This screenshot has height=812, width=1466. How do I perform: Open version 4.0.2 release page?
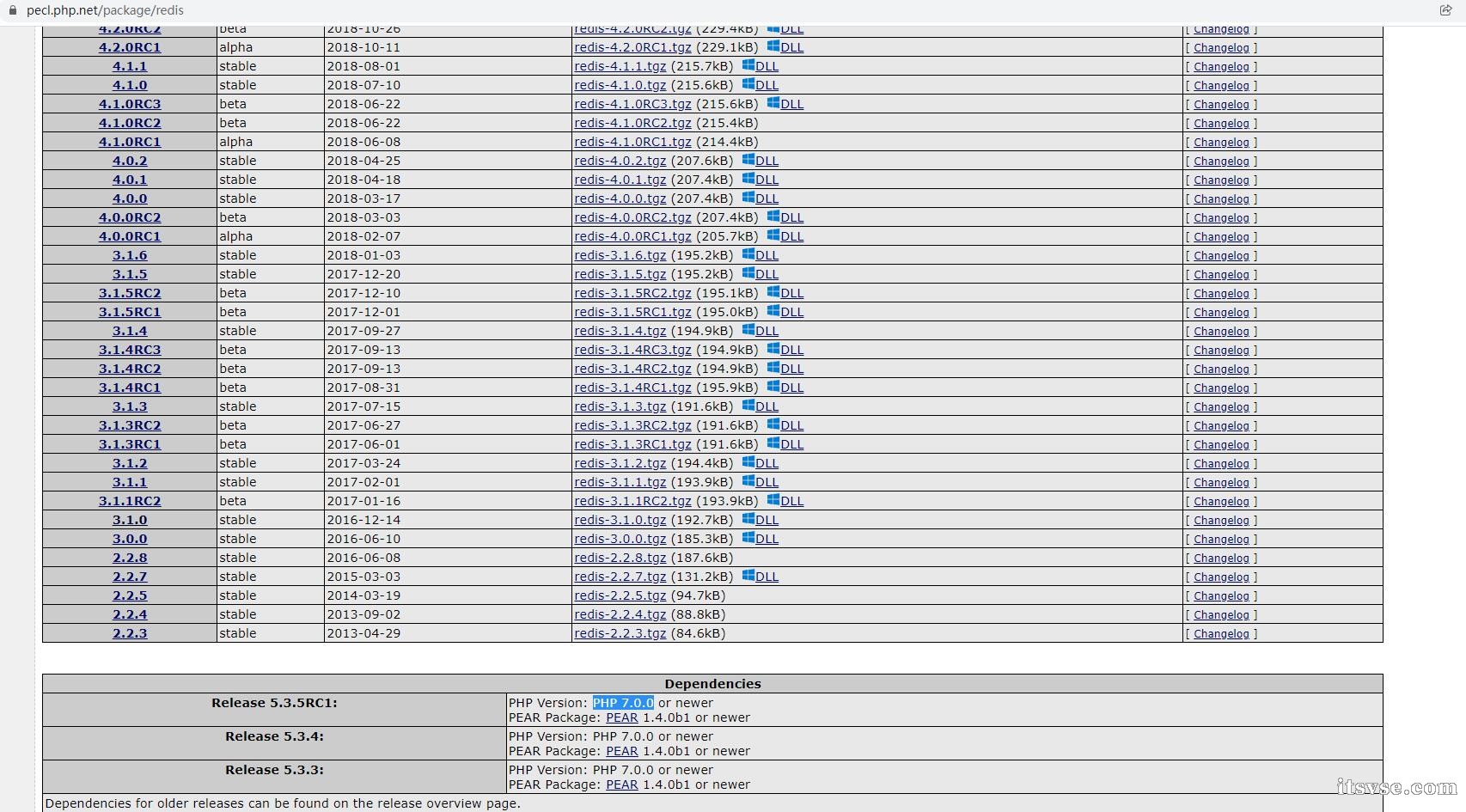tap(130, 161)
